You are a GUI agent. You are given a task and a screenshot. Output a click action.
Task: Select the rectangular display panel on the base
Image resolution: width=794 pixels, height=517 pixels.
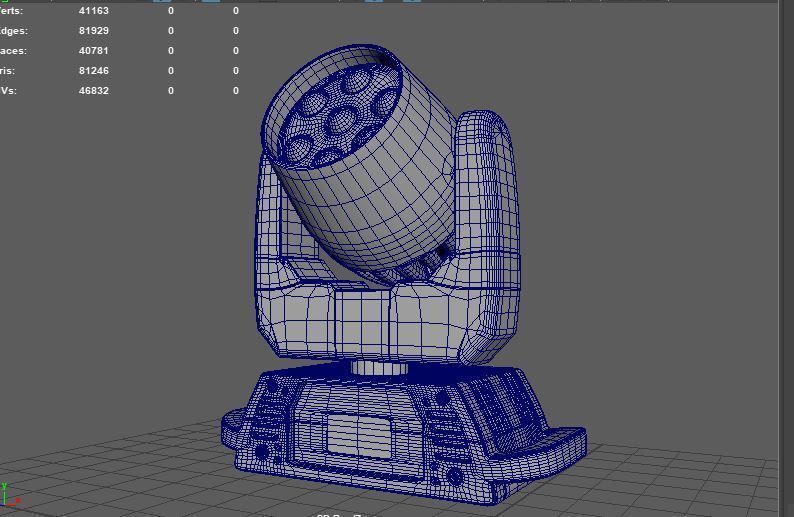point(359,435)
